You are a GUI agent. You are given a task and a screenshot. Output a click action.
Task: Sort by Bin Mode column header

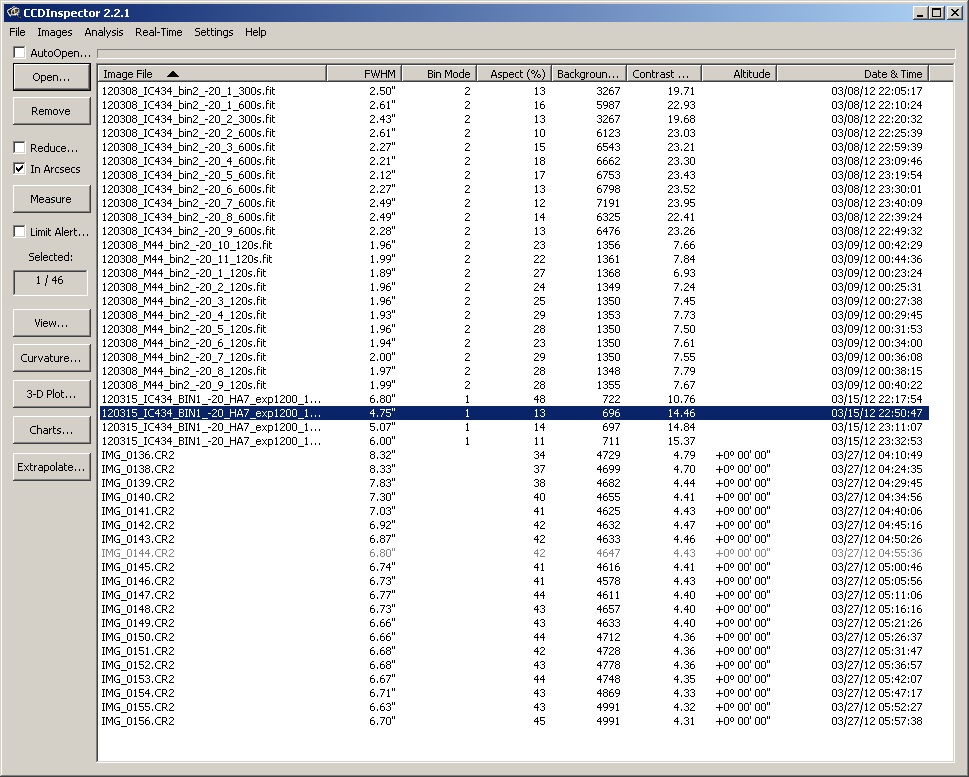[x=439, y=74]
